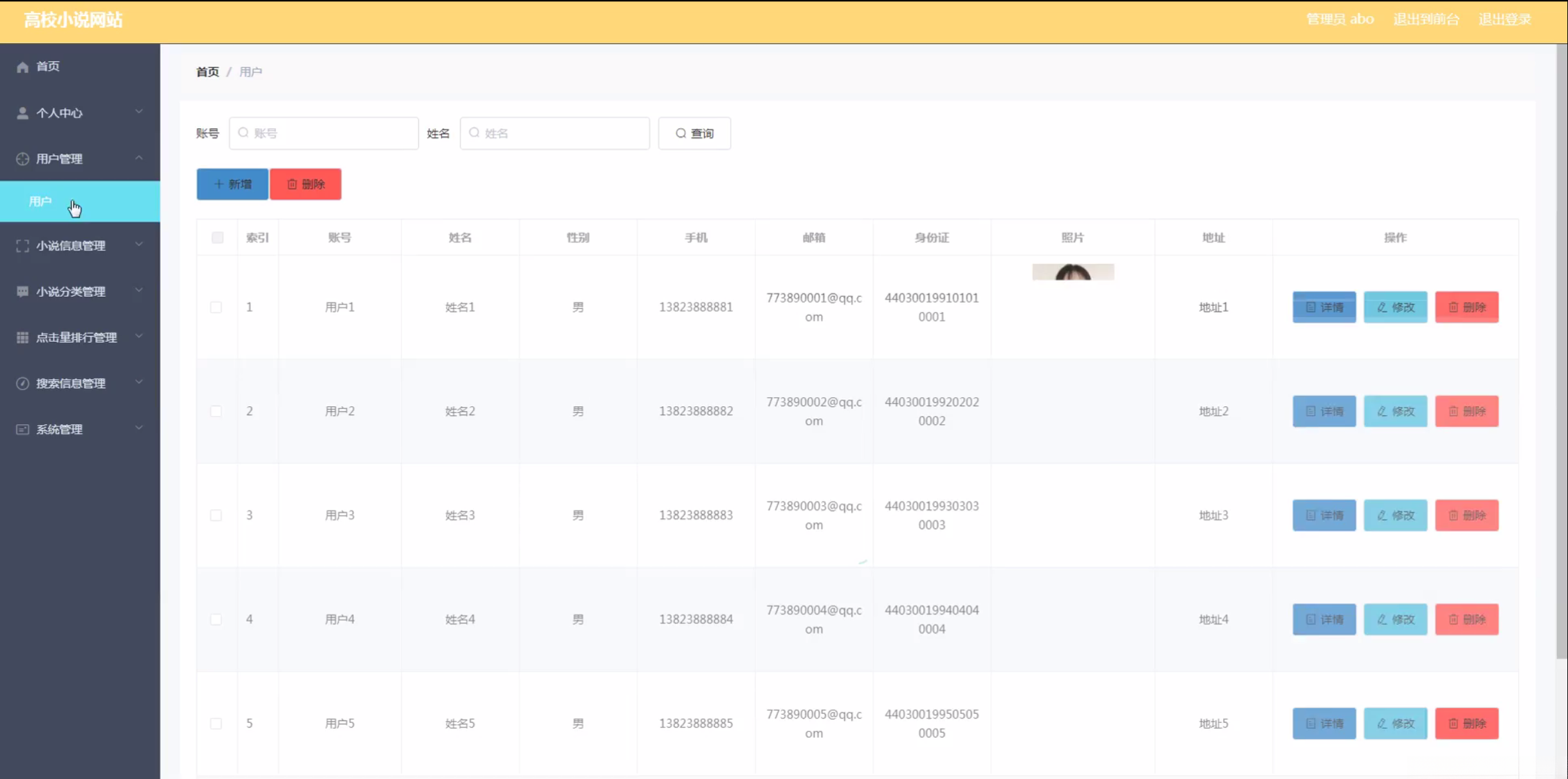Toggle the select-all header checkbox

click(217, 238)
